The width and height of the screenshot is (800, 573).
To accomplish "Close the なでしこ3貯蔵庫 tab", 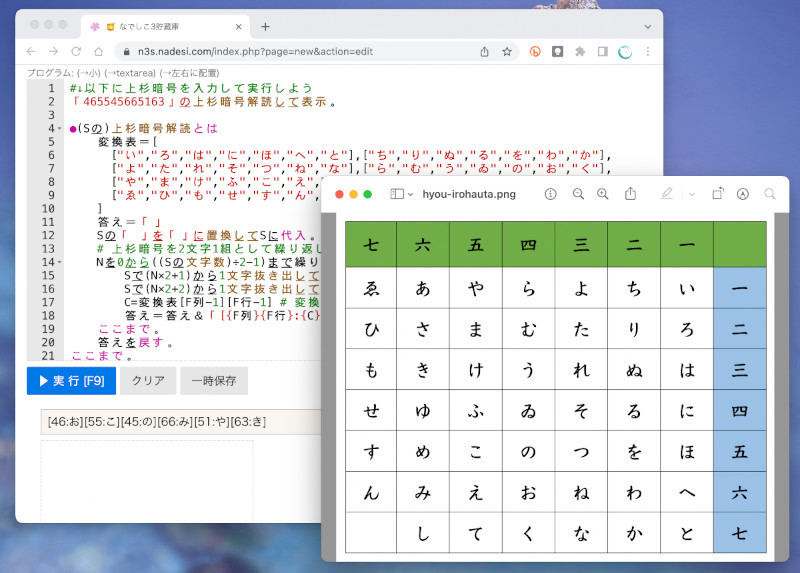I will [x=238, y=27].
